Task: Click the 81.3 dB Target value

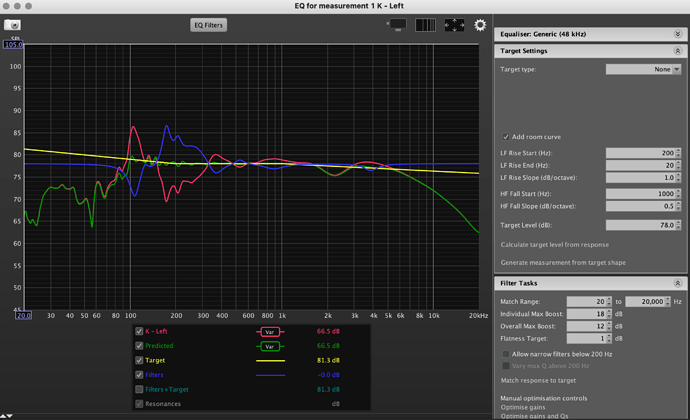Action: pyautogui.click(x=328, y=360)
